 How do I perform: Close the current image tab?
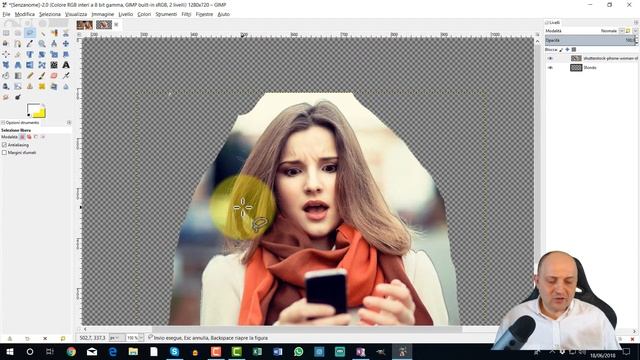(116, 25)
